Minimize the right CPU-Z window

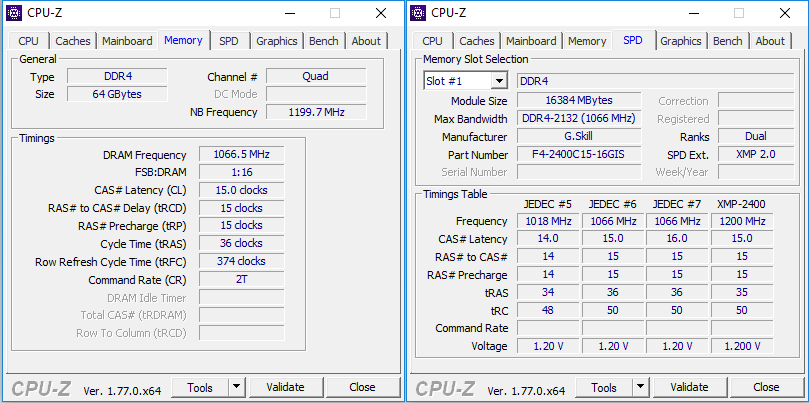(x=693, y=13)
